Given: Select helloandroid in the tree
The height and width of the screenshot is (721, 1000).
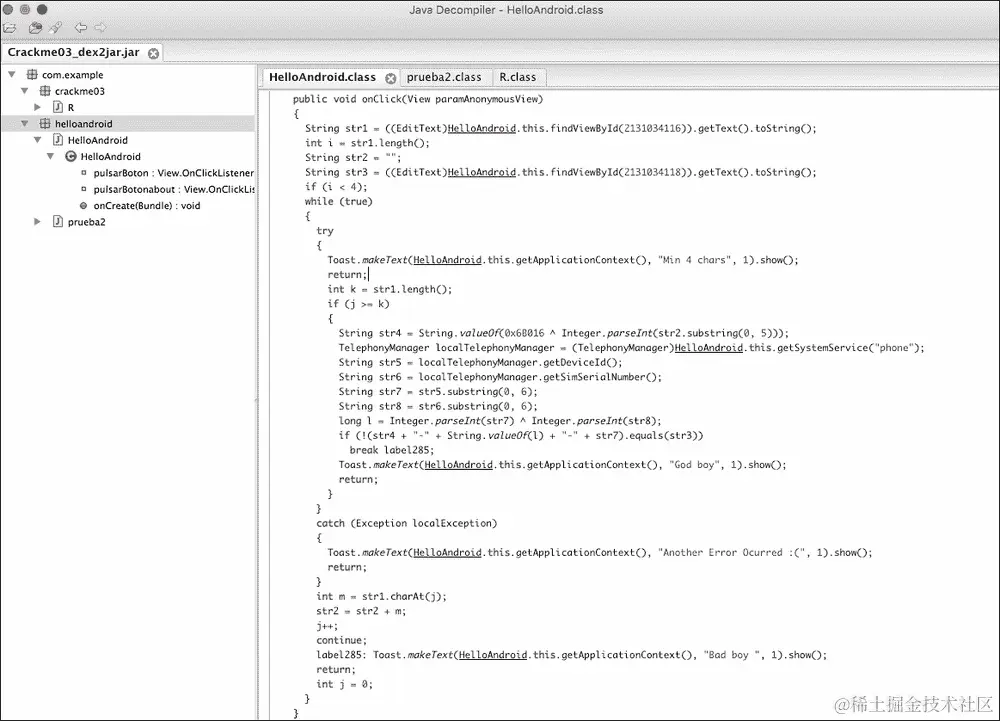Looking at the screenshot, I should [x=84, y=124].
